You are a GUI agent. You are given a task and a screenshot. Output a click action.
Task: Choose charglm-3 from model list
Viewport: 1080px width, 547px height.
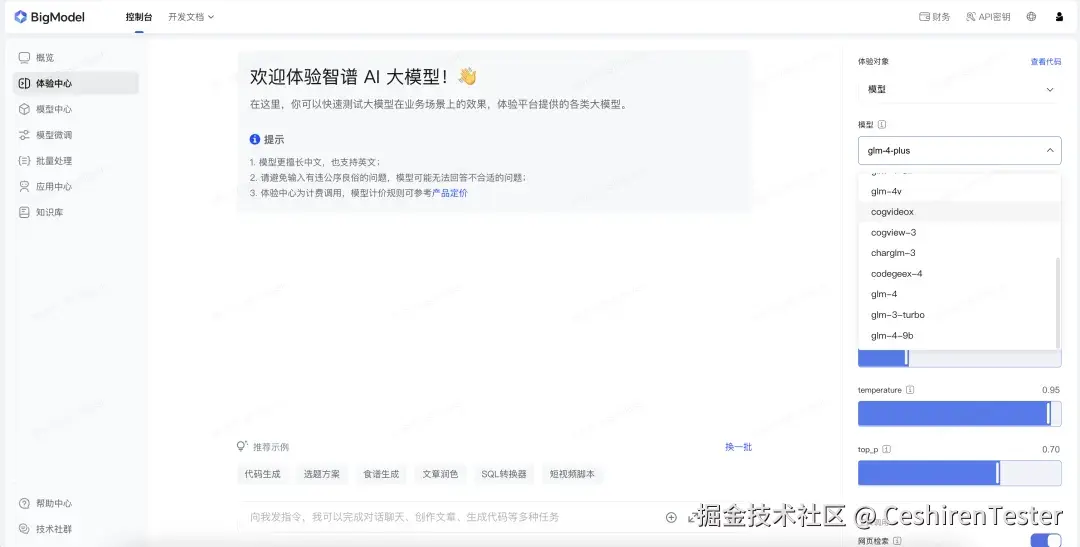pos(959,253)
